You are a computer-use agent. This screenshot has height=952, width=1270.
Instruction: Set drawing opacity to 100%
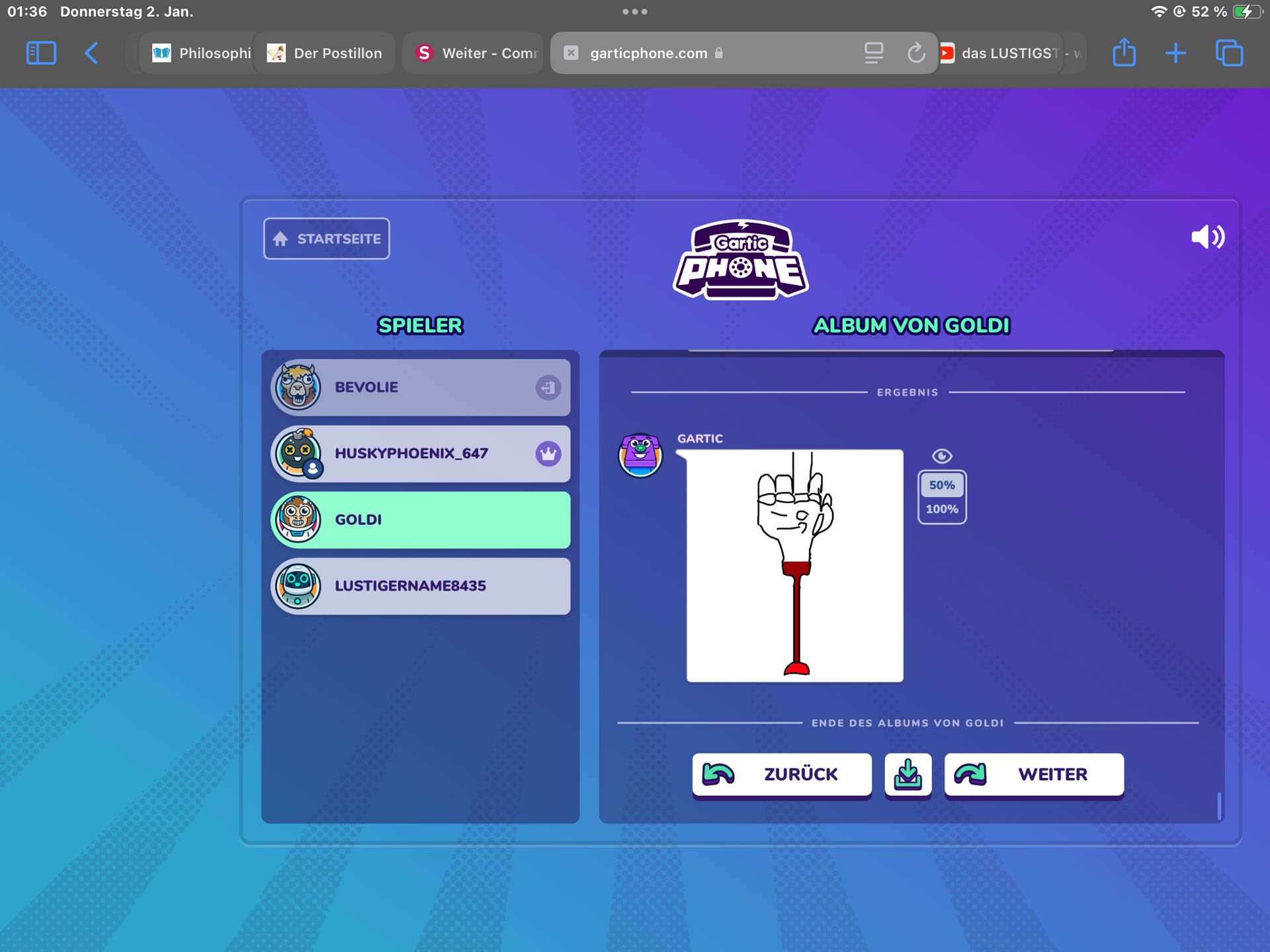(x=941, y=509)
